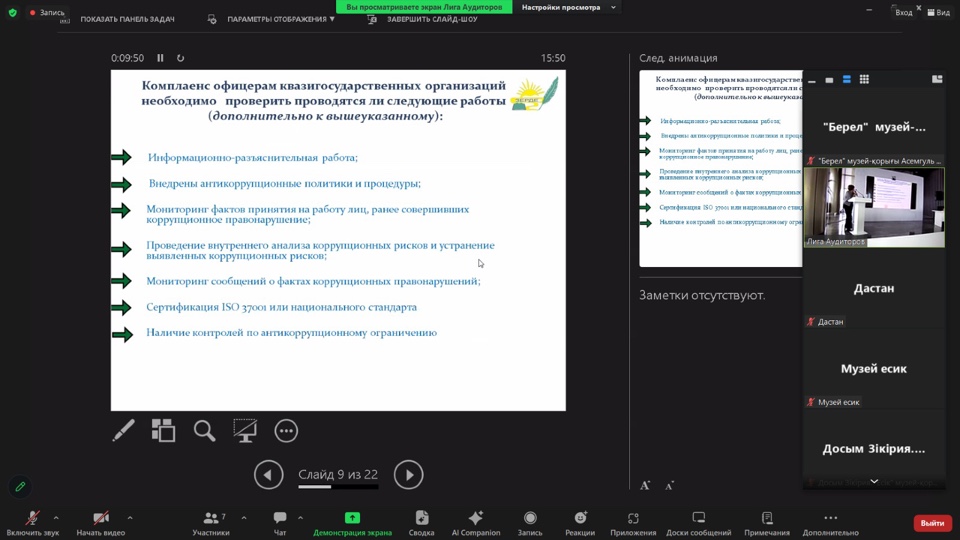Select Лига Аудиторов video thumbnail

(x=874, y=207)
